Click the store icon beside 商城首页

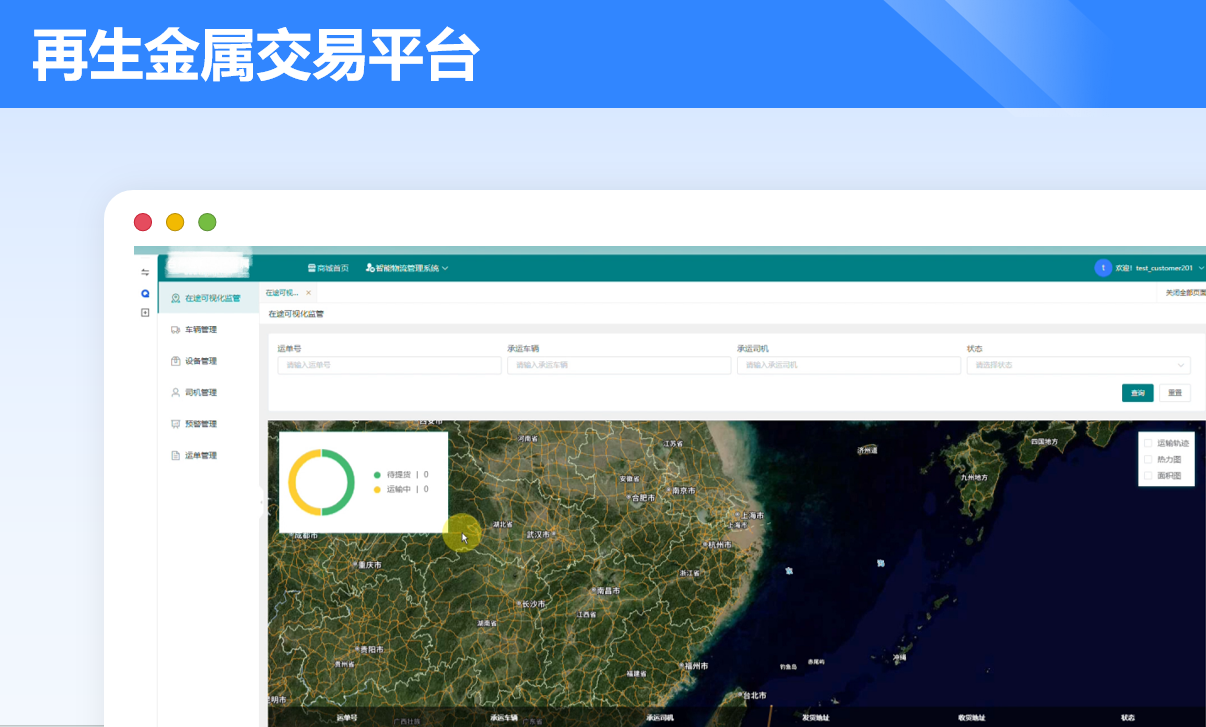(x=311, y=268)
